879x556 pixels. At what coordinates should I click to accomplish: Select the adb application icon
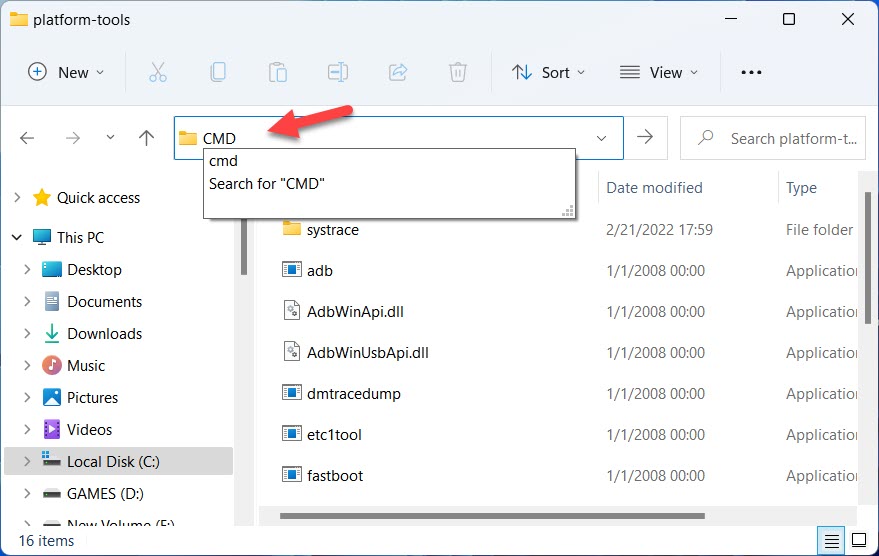click(x=292, y=270)
